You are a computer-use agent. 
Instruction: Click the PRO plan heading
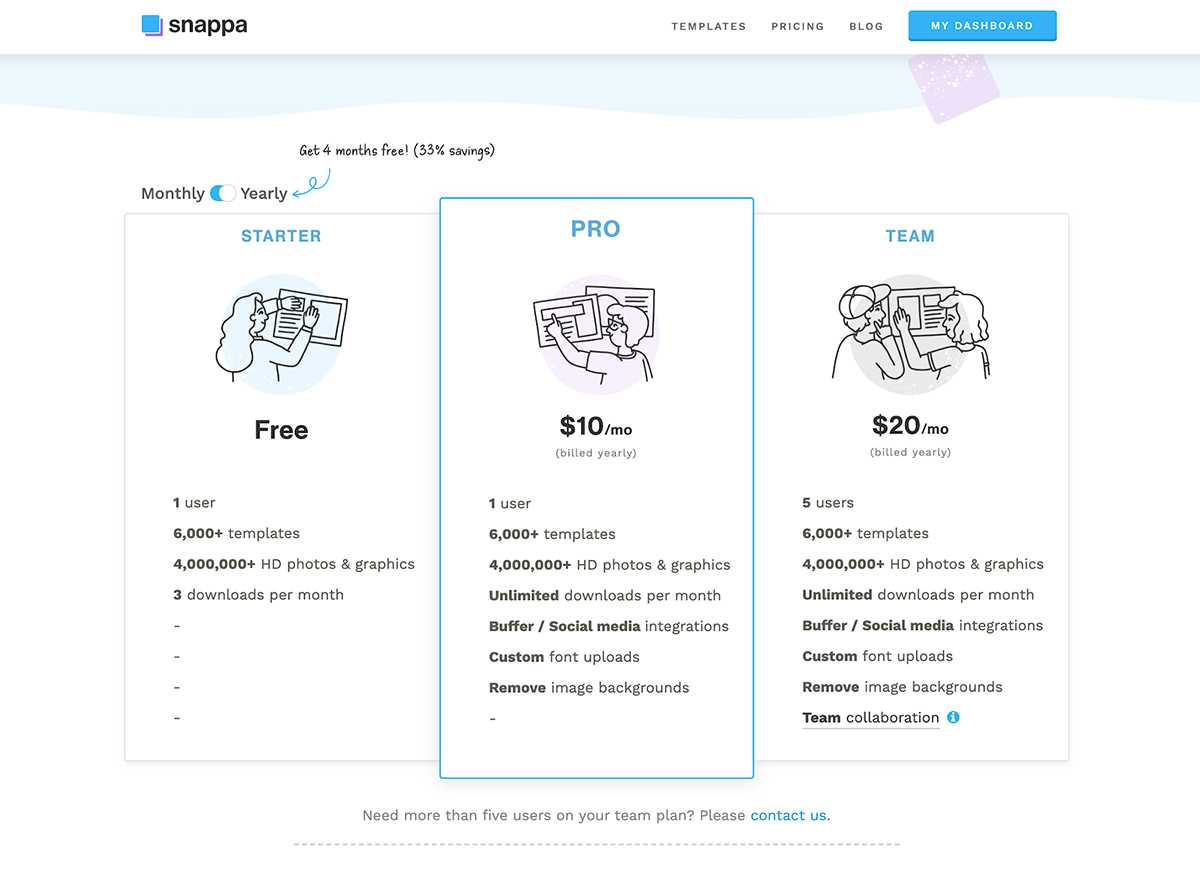pyautogui.click(x=595, y=229)
